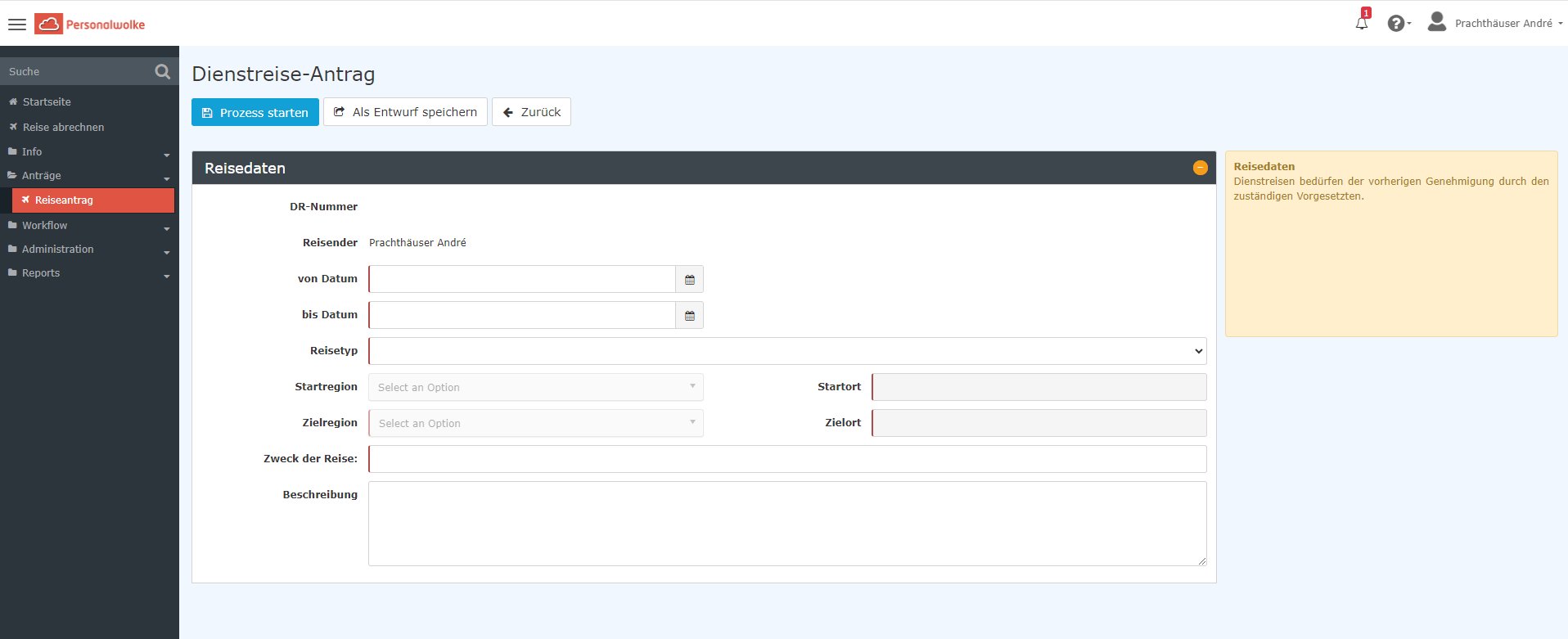This screenshot has width=1568, height=639.
Task: Open calendar picker for von Datum
Action: coord(689,280)
